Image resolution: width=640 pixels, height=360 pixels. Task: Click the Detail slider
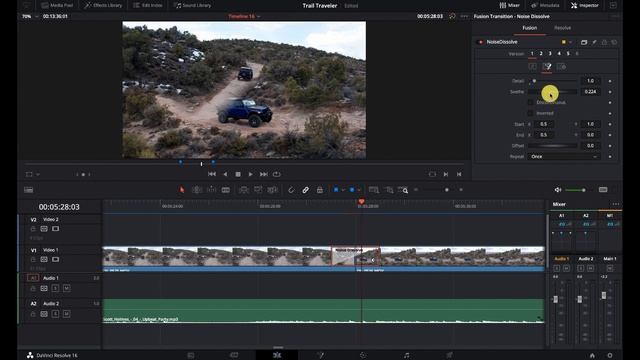pyautogui.click(x=553, y=81)
